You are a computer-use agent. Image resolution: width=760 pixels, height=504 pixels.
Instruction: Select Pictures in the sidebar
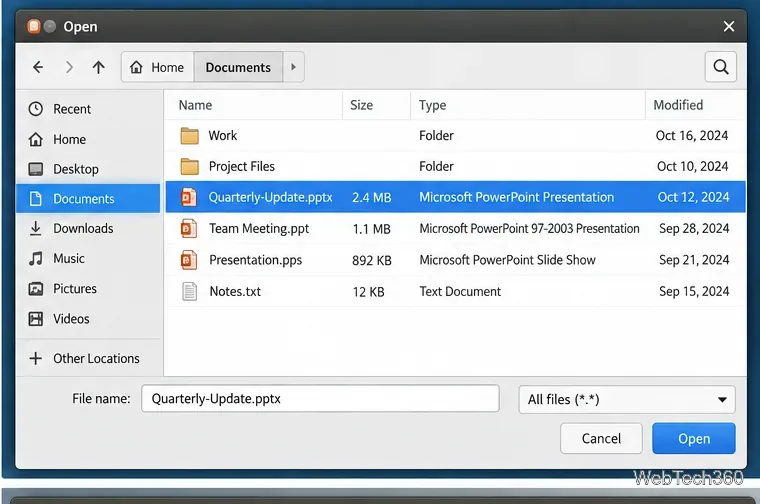tap(88, 288)
